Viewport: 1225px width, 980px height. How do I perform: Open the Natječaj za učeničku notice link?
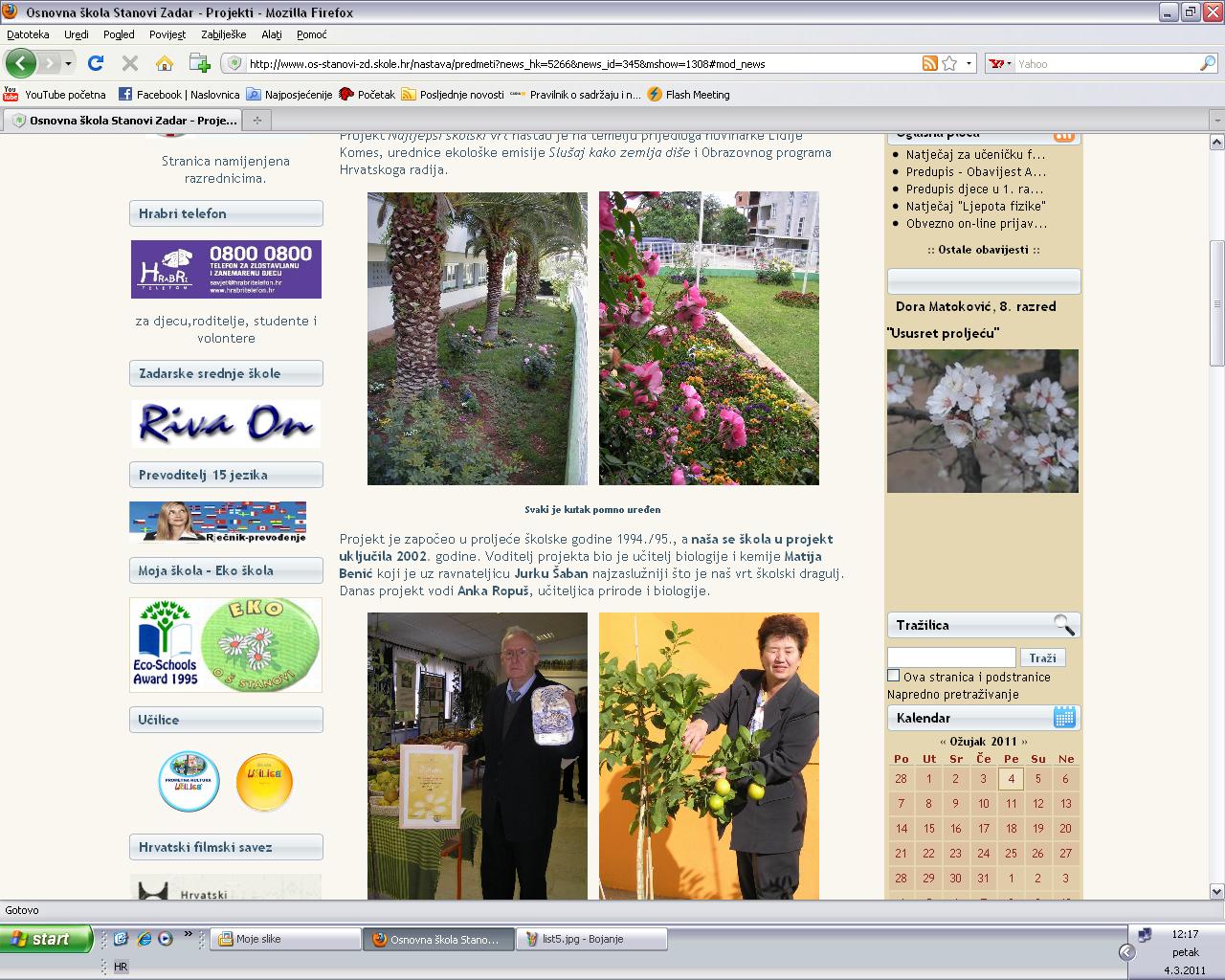click(x=975, y=154)
